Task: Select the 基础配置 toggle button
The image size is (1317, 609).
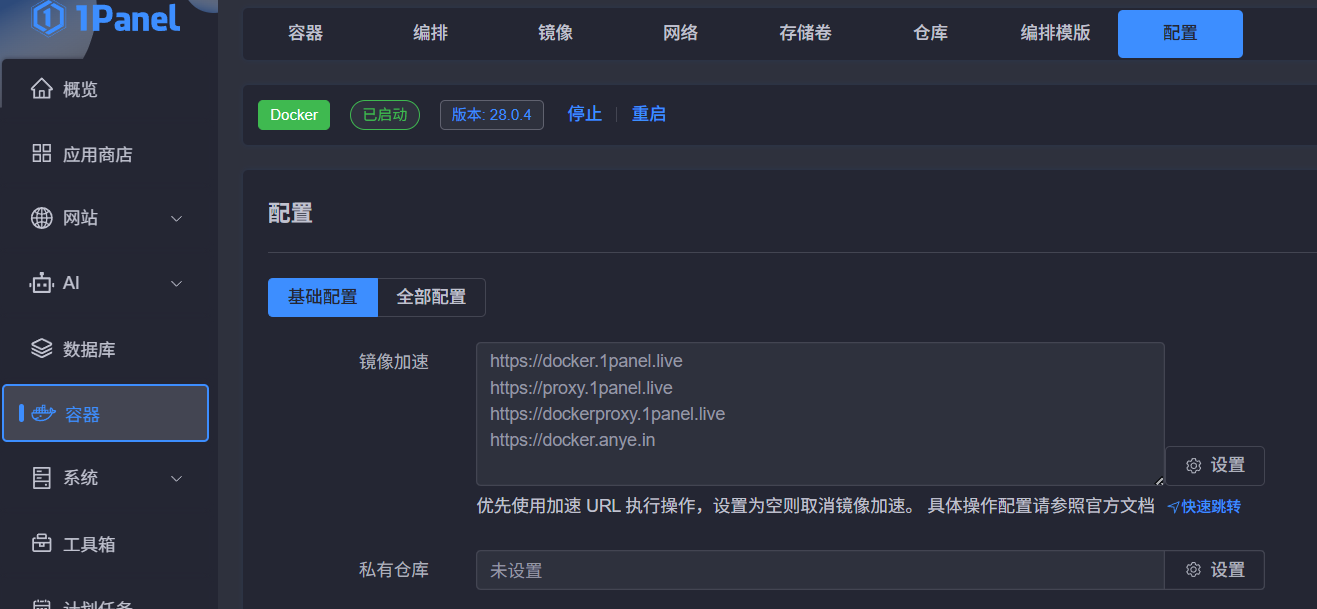Action: pos(323,297)
